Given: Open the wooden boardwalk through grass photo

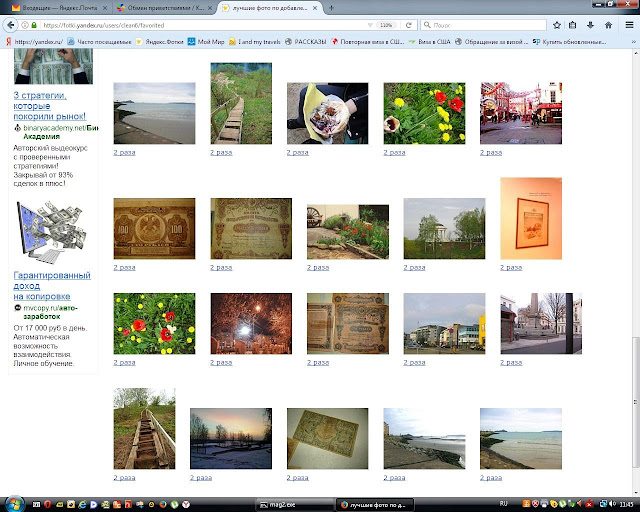Looking at the screenshot, I should [241, 103].
